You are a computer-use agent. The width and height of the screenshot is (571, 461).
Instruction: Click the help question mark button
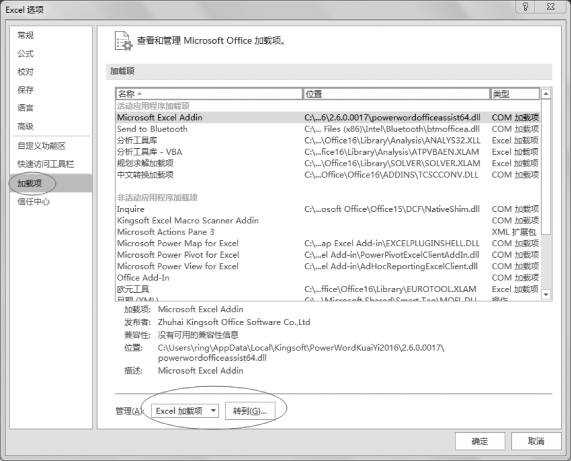pyautogui.click(x=525, y=7)
